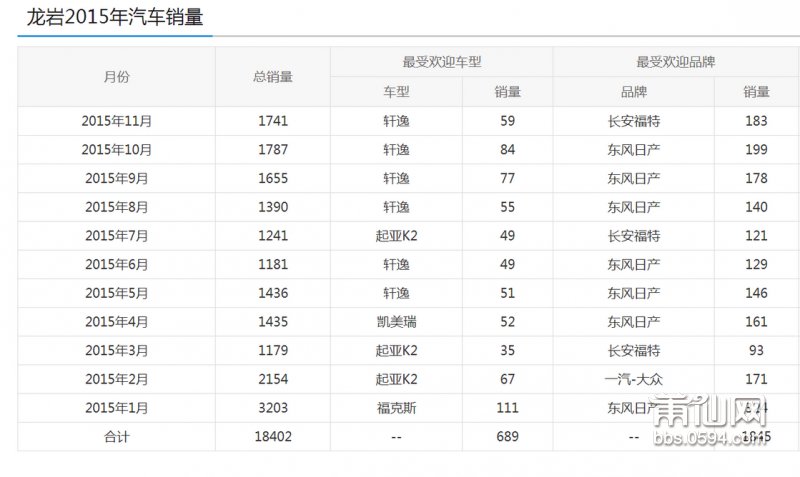Image resolution: width=800 pixels, height=477 pixels.
Task: Click brand sales value 121
Action: [756, 236]
